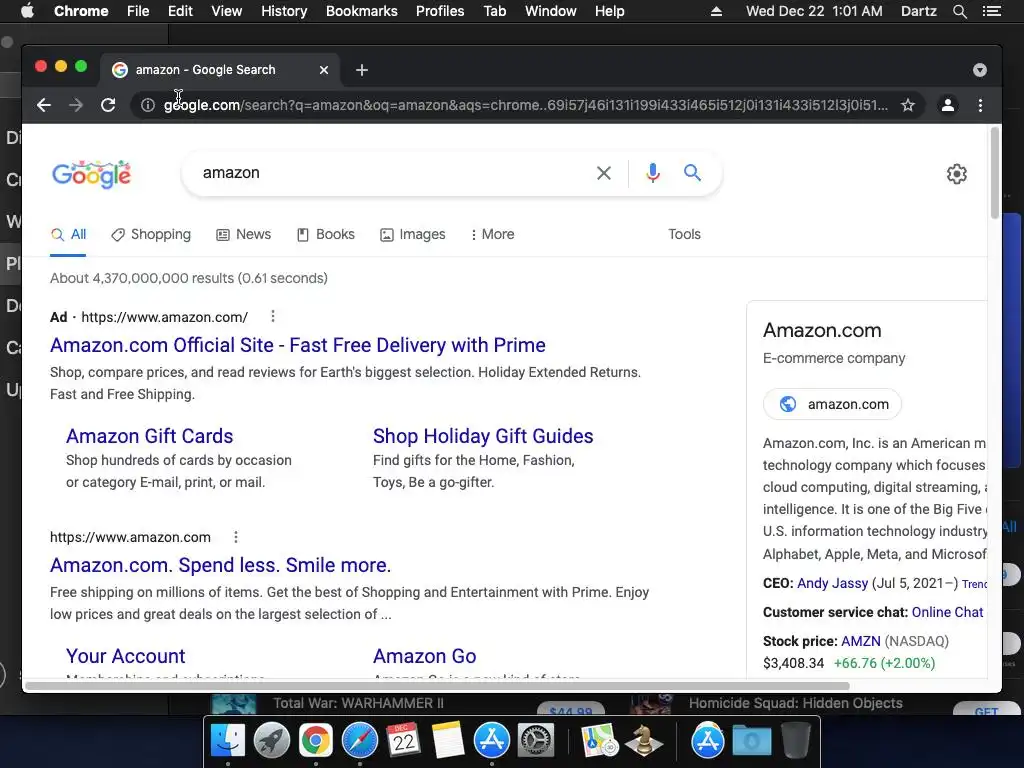
Task: Click the page vertical scrollbar
Action: click(x=995, y=173)
